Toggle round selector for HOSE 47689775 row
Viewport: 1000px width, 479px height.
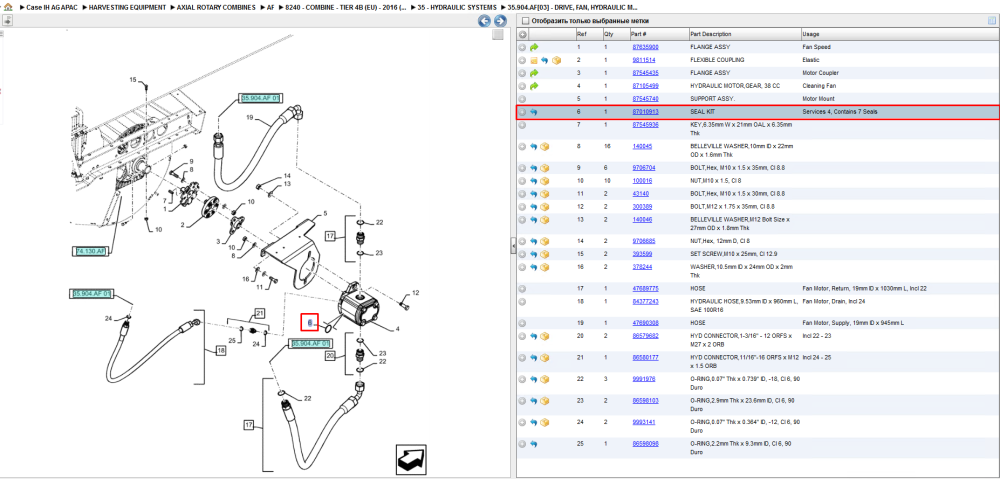click(x=522, y=289)
